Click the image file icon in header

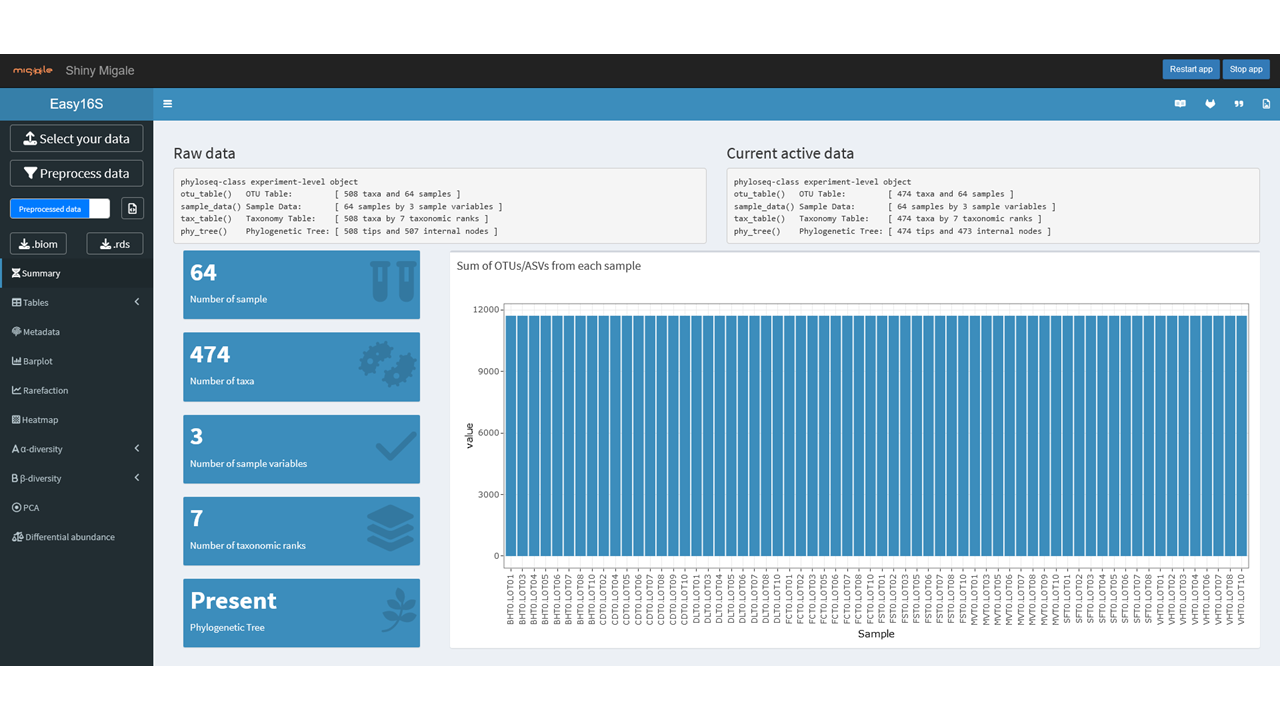[1266, 104]
